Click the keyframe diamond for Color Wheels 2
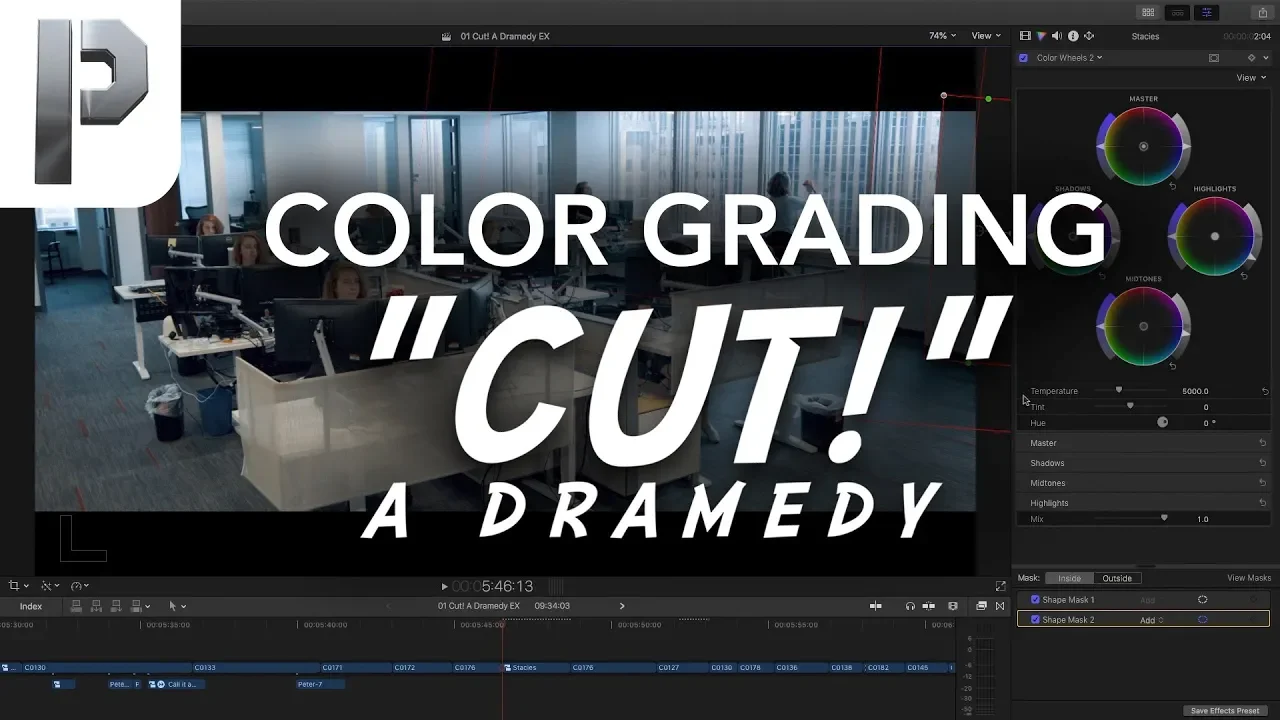1280x720 pixels. (1251, 58)
